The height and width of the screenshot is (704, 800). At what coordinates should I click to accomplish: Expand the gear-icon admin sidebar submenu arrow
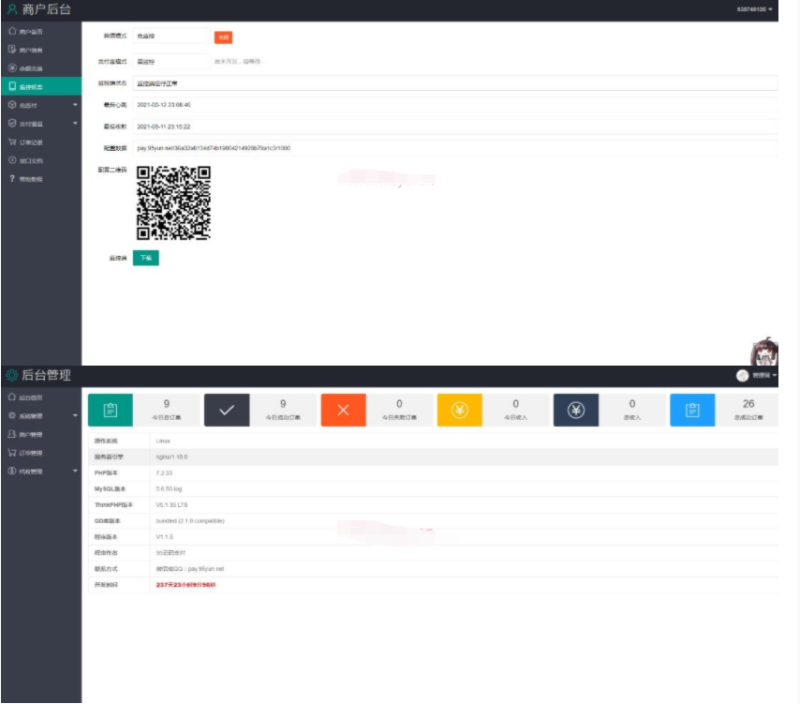[x=75, y=415]
